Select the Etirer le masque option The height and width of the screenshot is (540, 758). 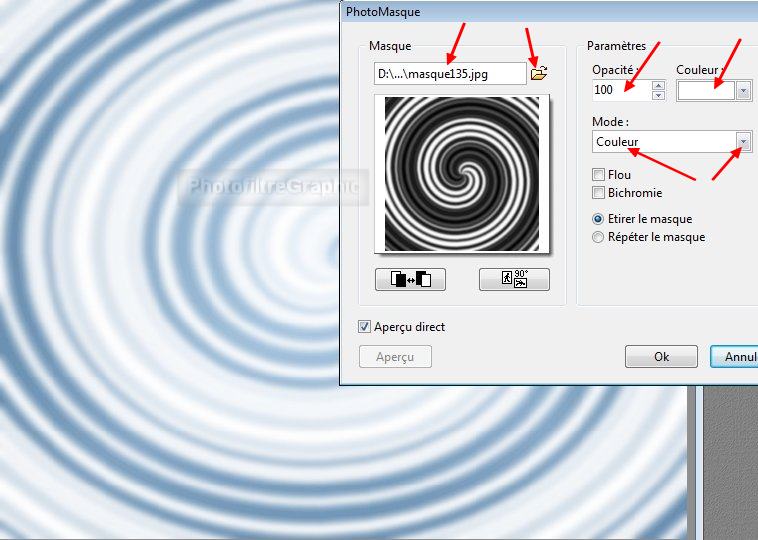(x=599, y=219)
